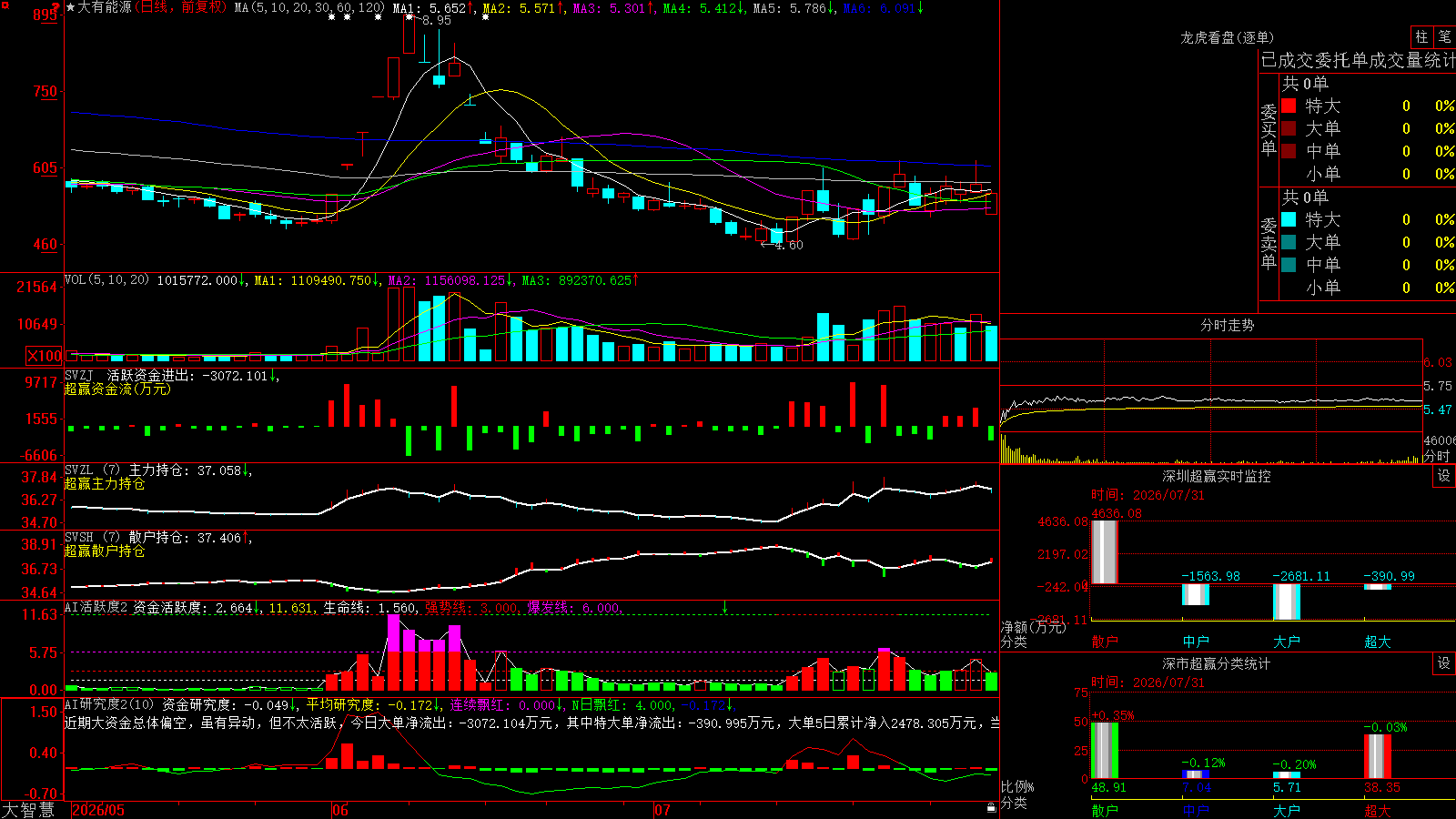Image resolution: width=1456 pixels, height=819 pixels.
Task: Click the small red square icon in the top-left corner
Action: [5, 4]
